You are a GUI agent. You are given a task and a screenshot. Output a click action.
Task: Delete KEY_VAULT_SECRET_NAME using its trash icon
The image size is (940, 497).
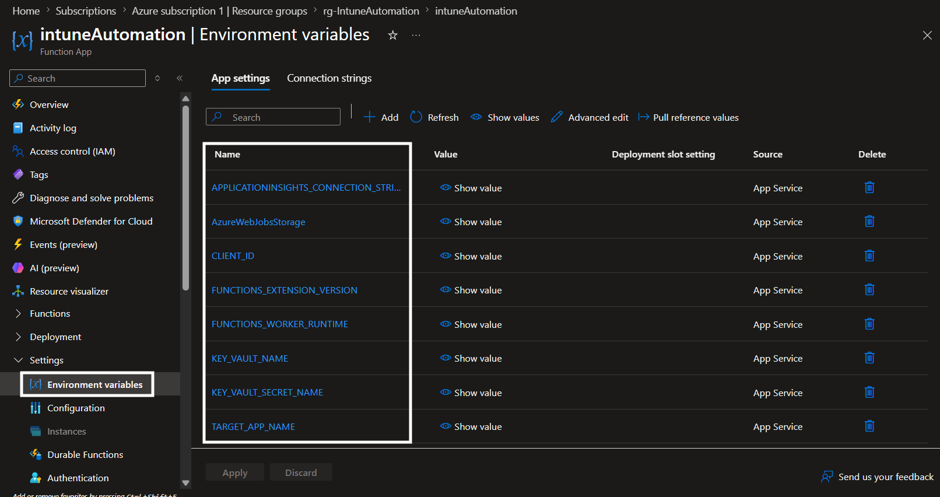[x=869, y=392]
